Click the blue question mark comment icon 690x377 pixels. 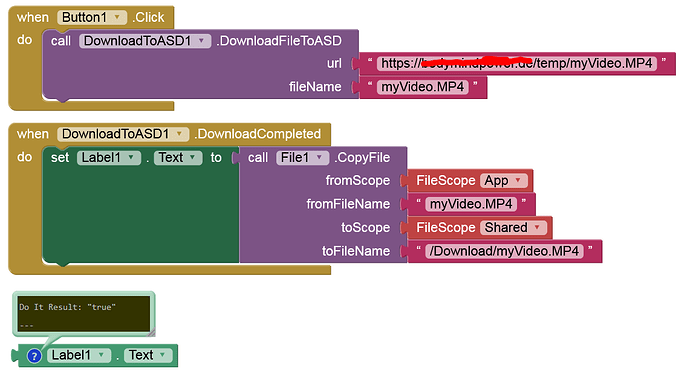coord(34,355)
